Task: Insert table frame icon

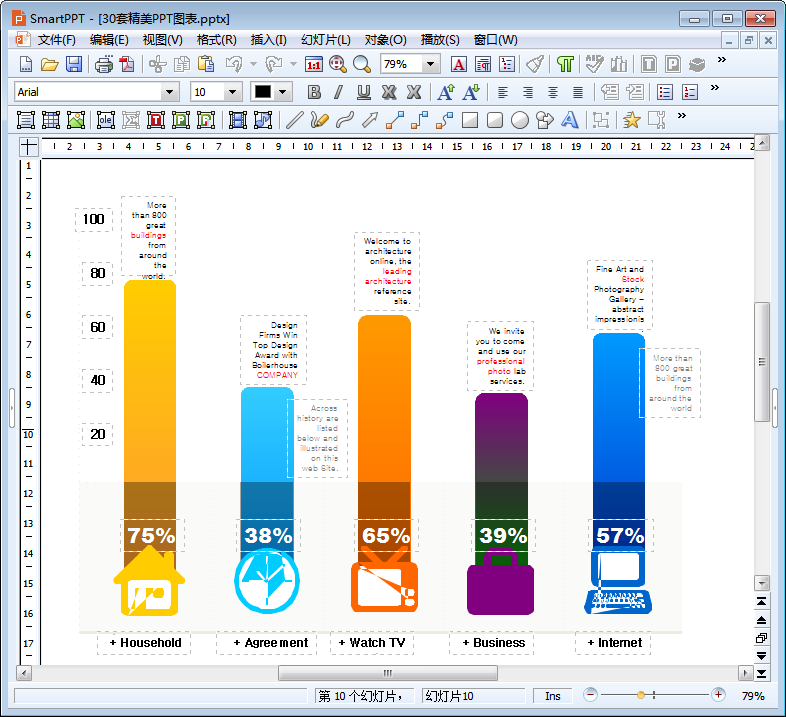Action: [51, 120]
